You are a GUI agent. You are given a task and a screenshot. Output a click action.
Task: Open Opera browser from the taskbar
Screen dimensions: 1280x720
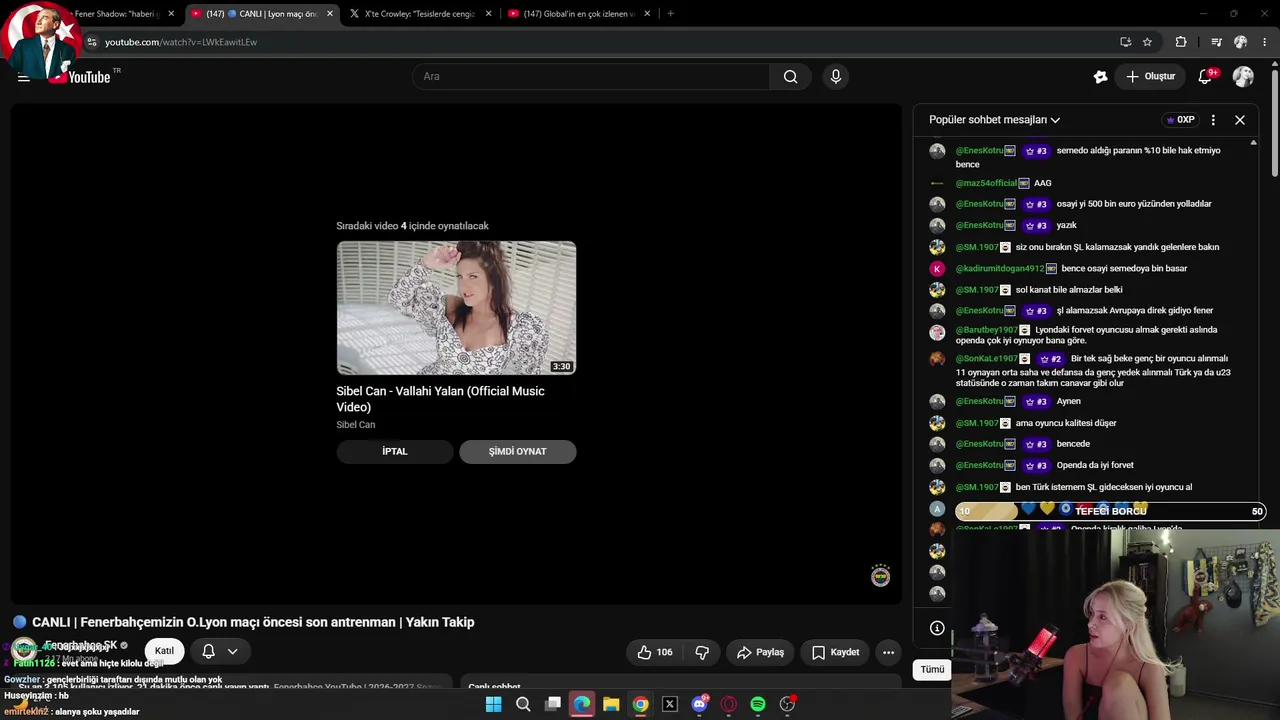(x=729, y=704)
